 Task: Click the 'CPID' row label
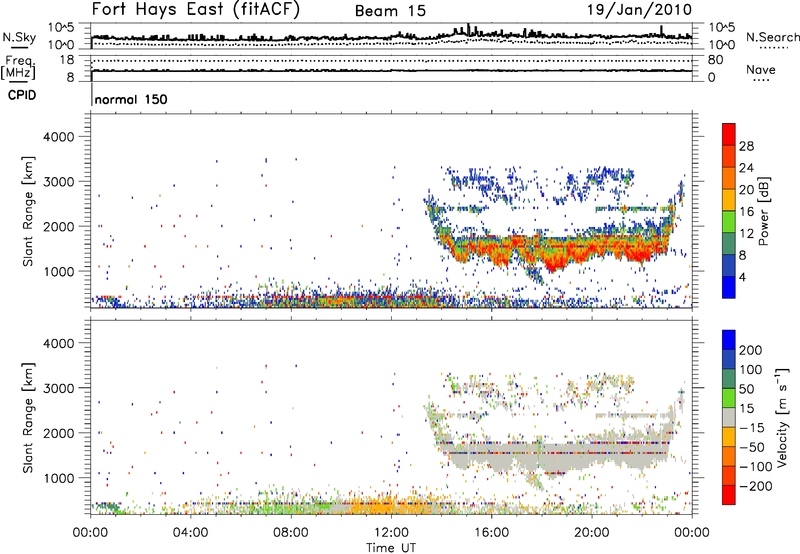tap(22, 95)
